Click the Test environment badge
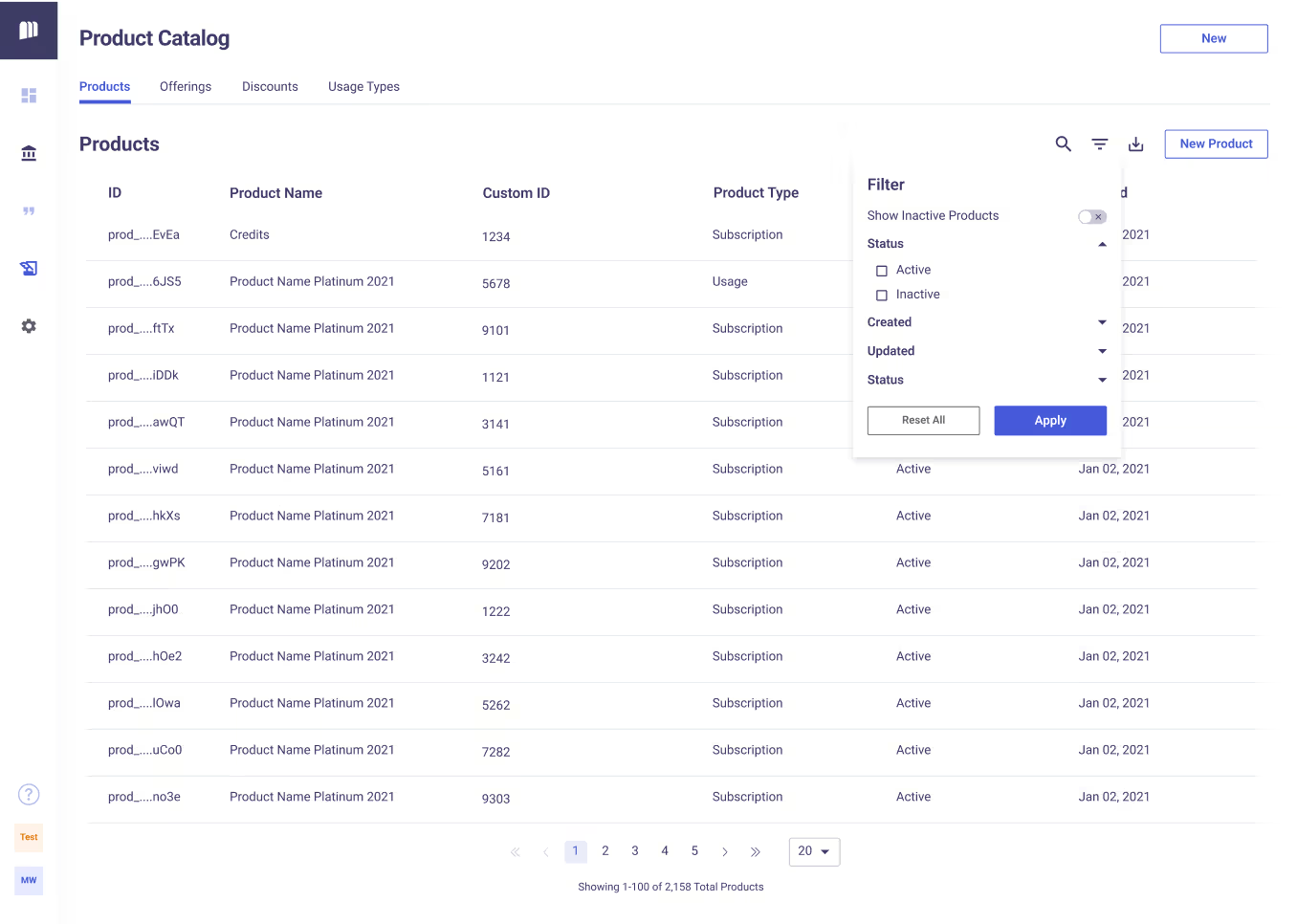The width and height of the screenshot is (1297, 924). (x=29, y=837)
